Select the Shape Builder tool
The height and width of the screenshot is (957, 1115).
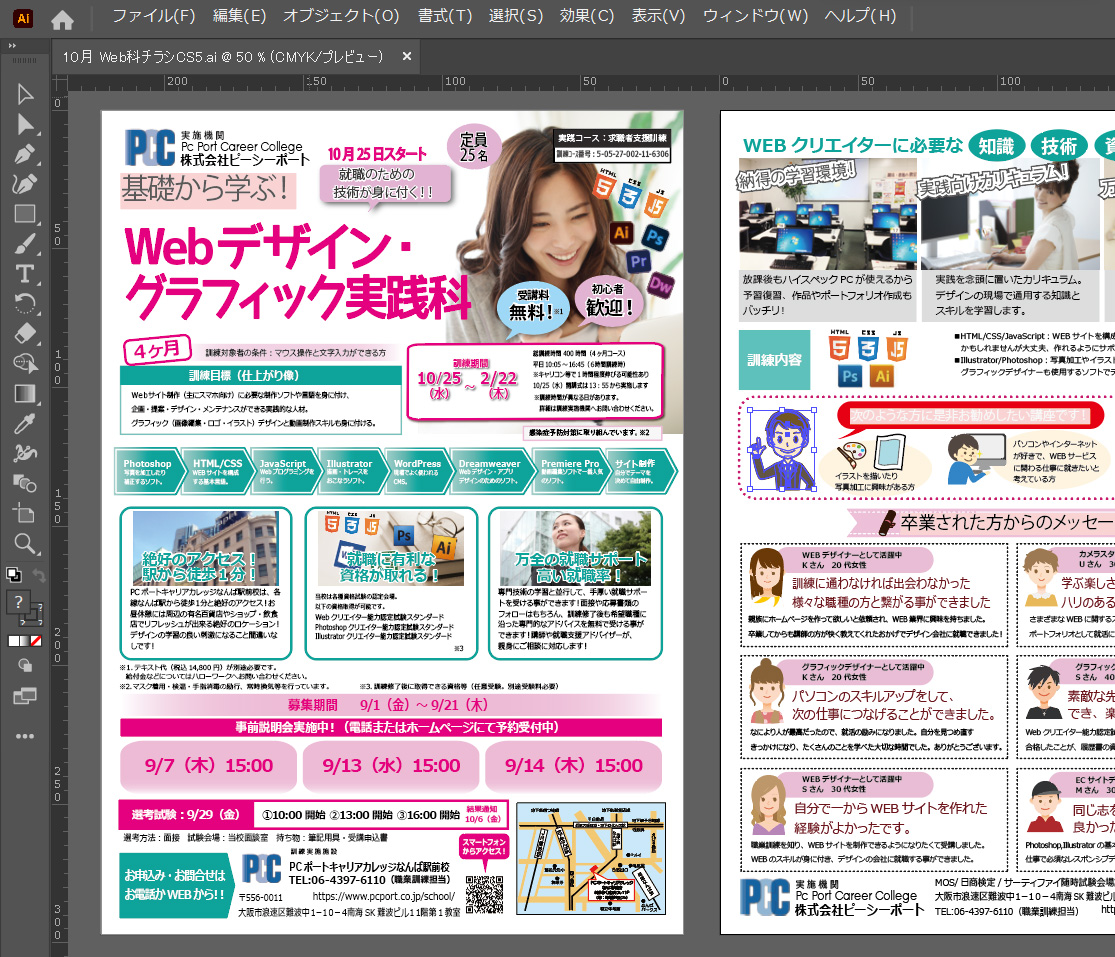(25, 363)
